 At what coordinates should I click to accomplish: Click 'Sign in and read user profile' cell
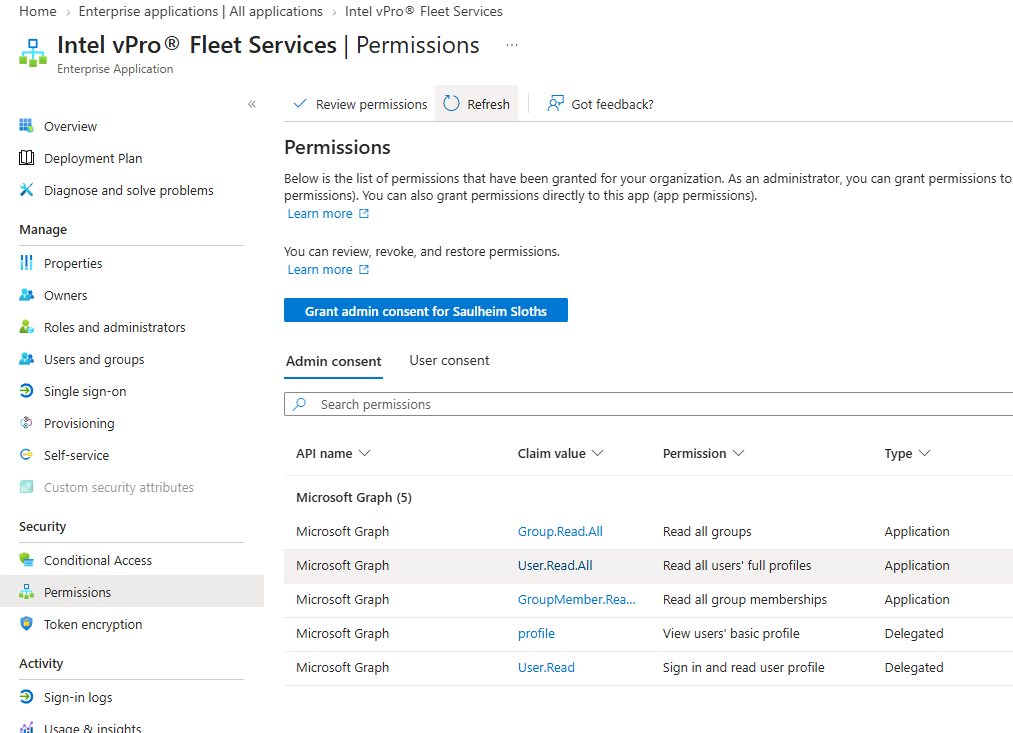[743, 668]
